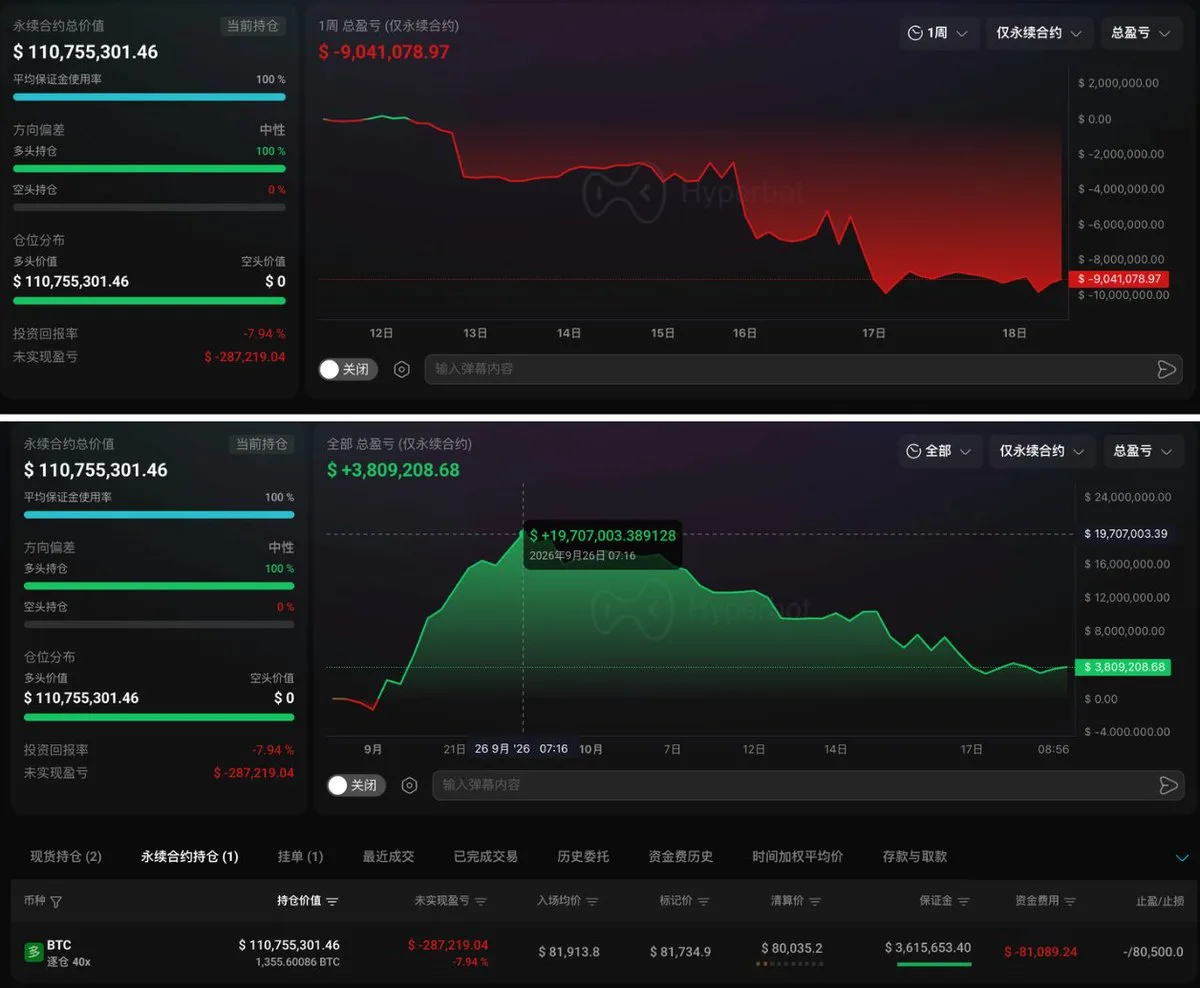Image resolution: width=1200 pixels, height=988 pixels.
Task: Sort table by 资金费用 column icon
Action: tap(1070, 901)
